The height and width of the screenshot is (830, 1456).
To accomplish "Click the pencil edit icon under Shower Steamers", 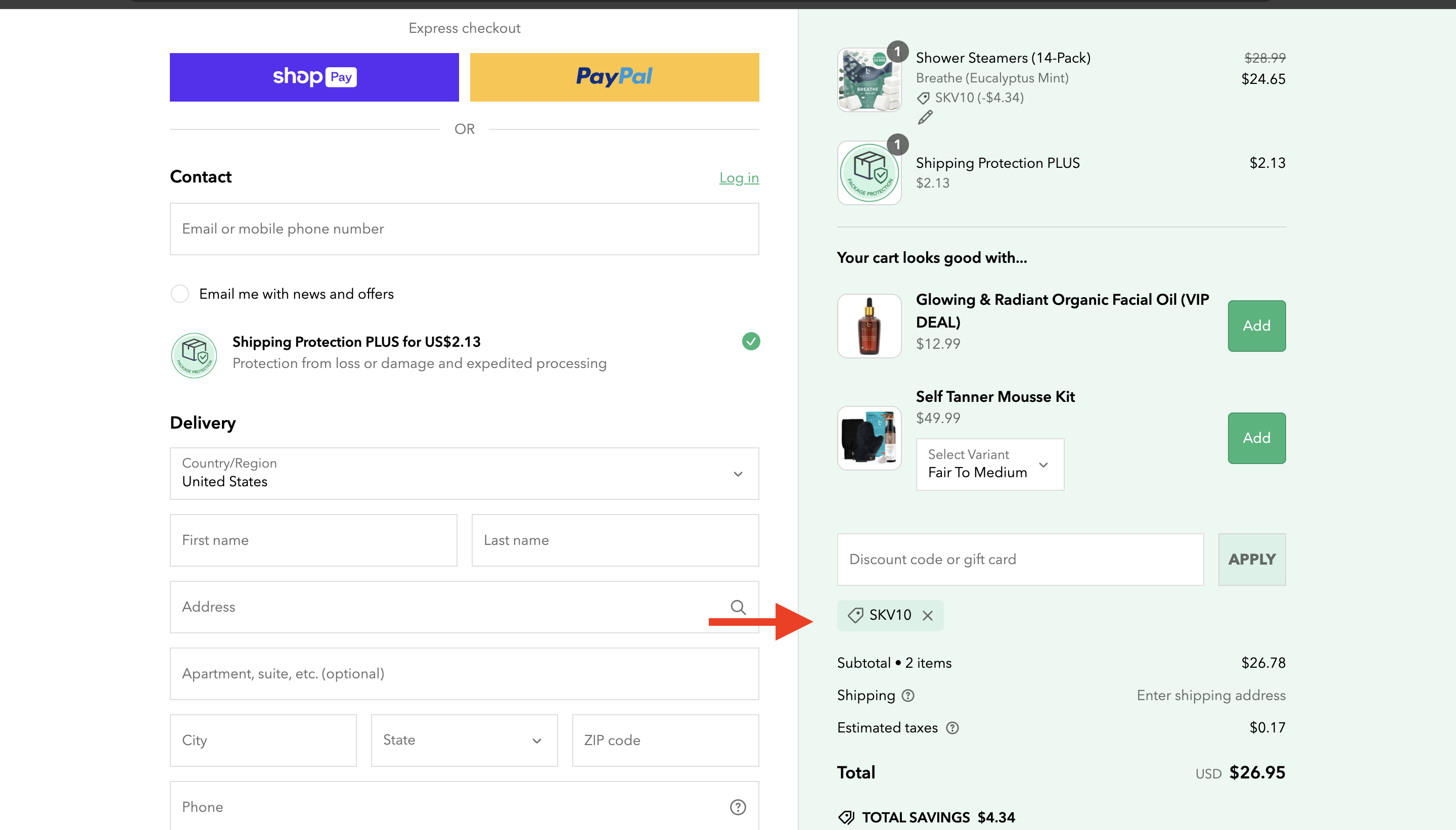I will coord(925,117).
